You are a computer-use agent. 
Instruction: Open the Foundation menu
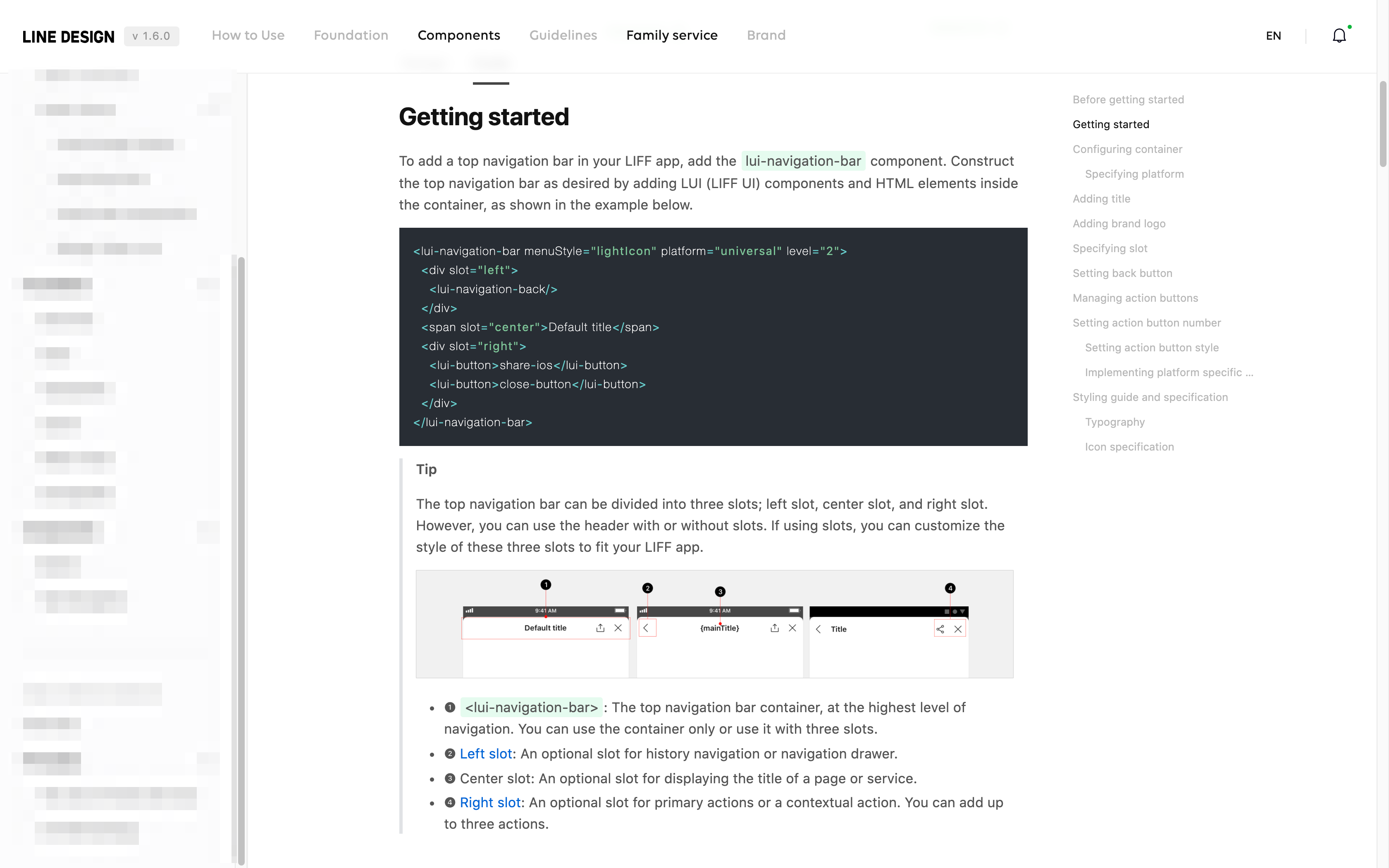[351, 36]
